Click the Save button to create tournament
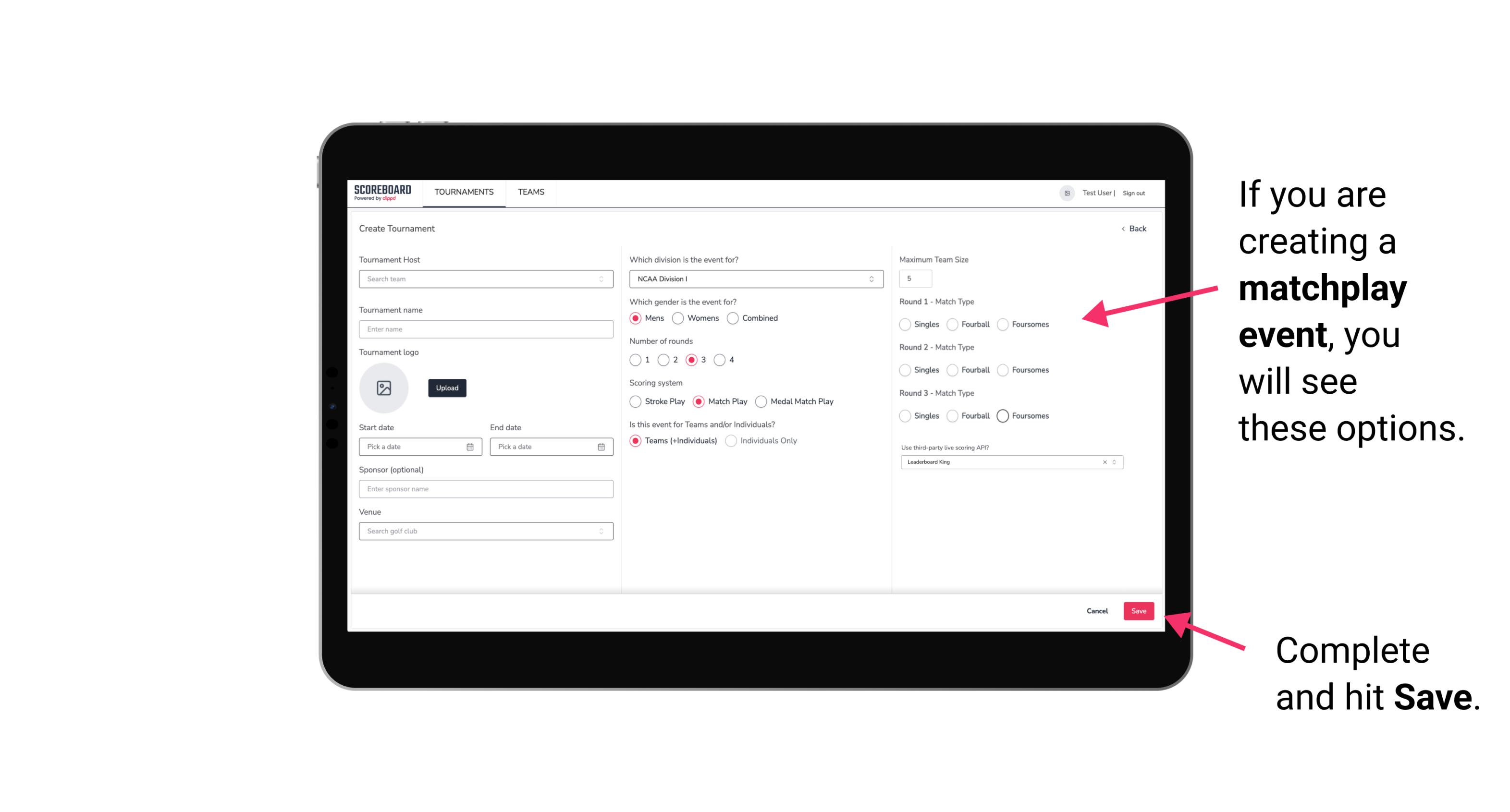The image size is (1510, 812). coord(1138,611)
